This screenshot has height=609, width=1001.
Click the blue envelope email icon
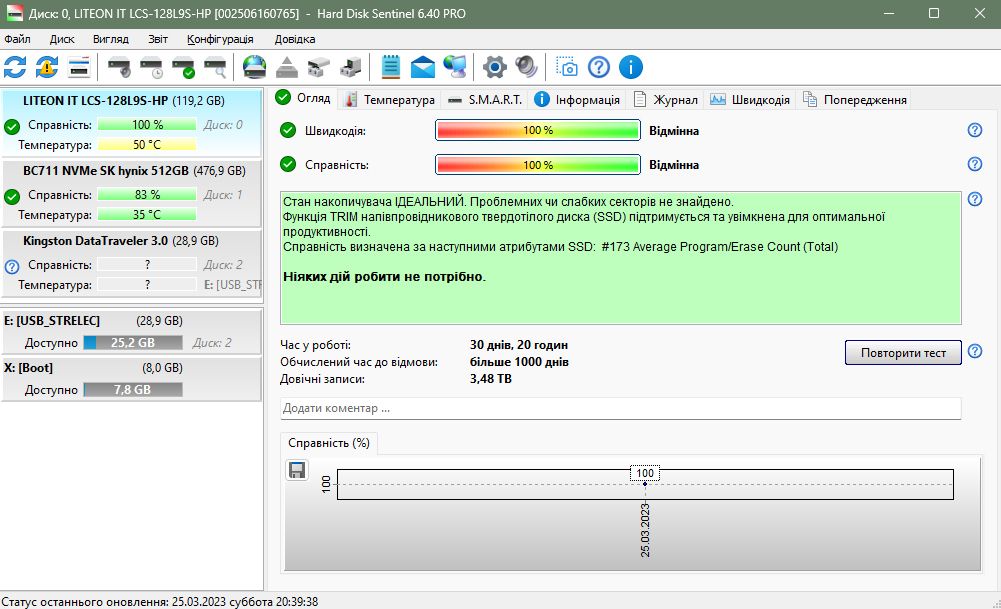(x=423, y=67)
